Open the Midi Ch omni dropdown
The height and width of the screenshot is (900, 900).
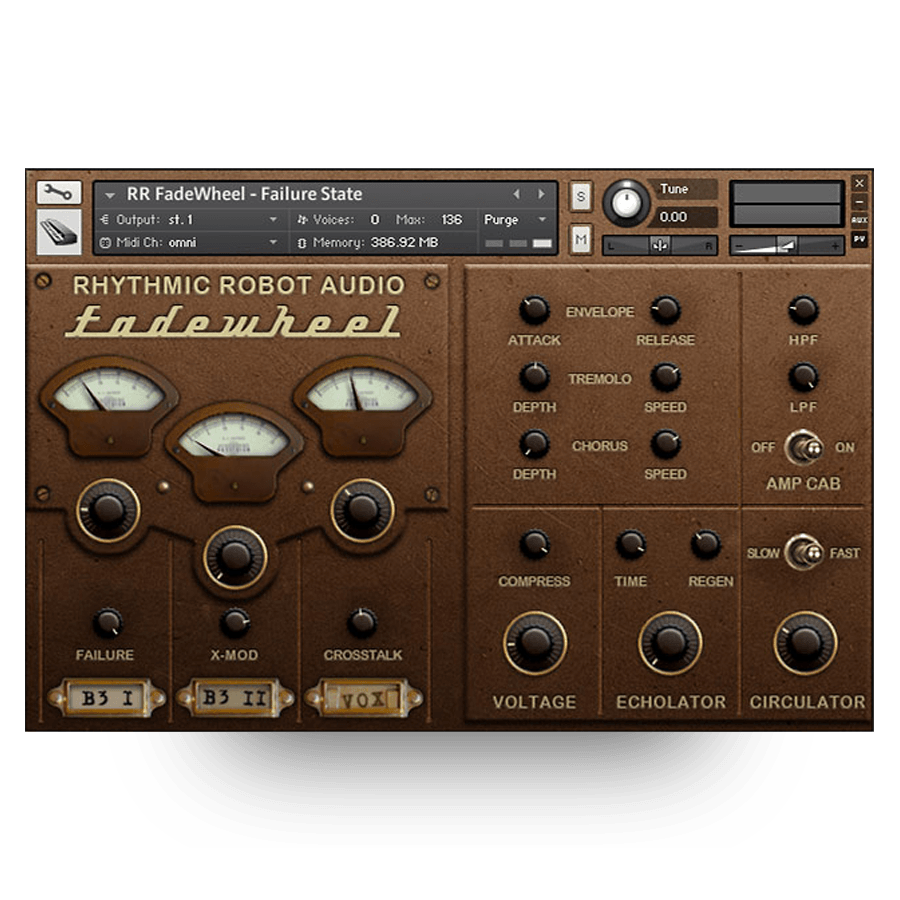coord(273,243)
